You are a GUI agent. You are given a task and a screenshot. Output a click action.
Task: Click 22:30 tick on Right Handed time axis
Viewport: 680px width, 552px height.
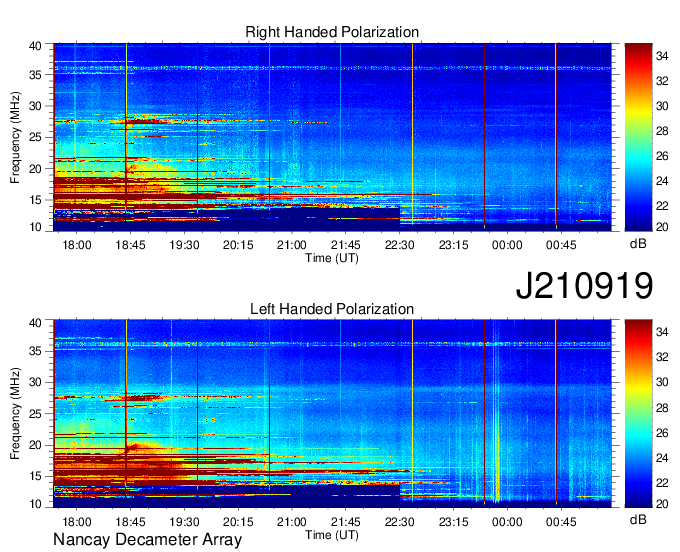(399, 245)
